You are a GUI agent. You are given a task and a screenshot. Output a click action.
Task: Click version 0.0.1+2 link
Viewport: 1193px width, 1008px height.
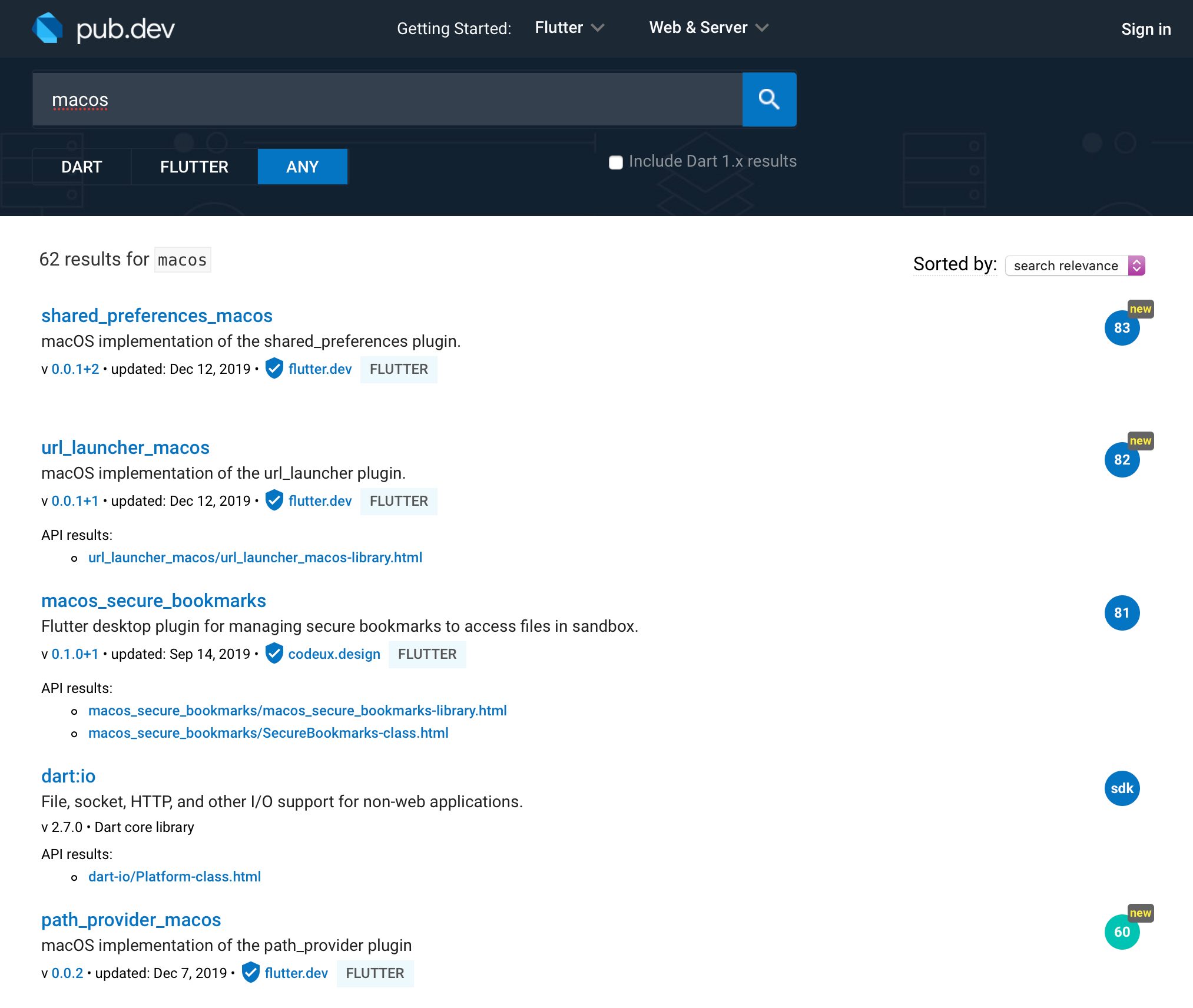[x=75, y=369]
